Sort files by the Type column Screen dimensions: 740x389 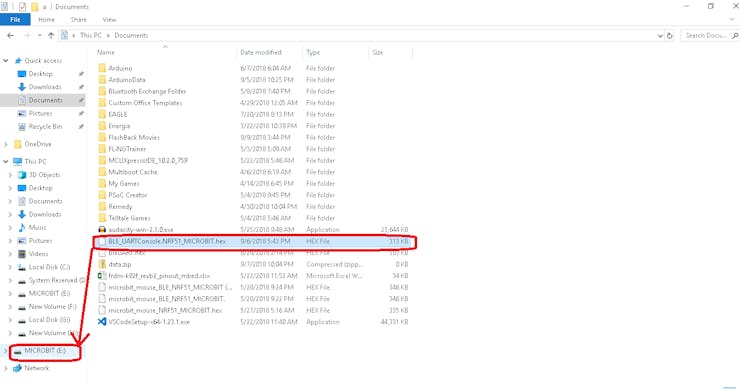pos(313,52)
